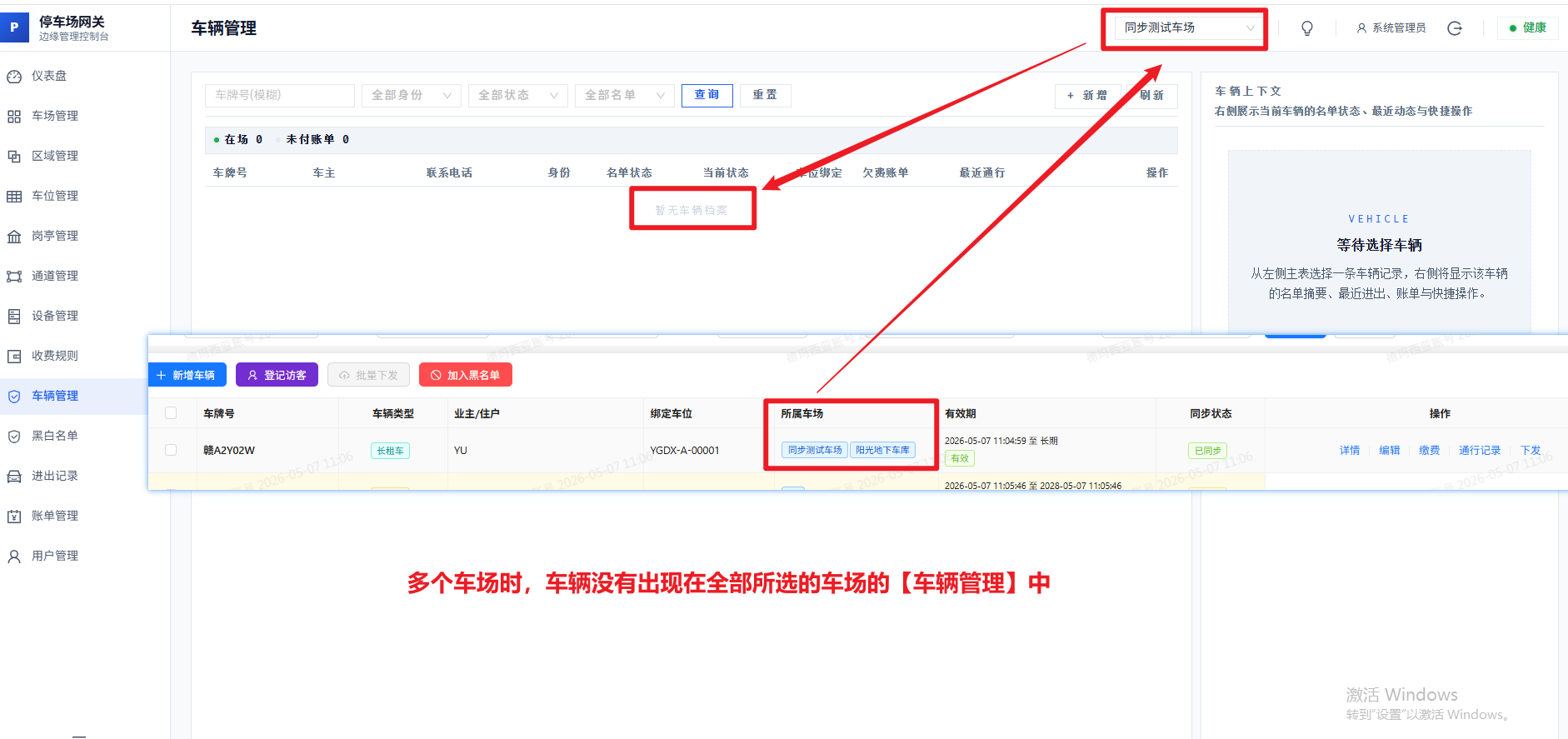Screen dimensions: 1568x739
Task: Click the system administrator user icon
Action: coord(1361,28)
